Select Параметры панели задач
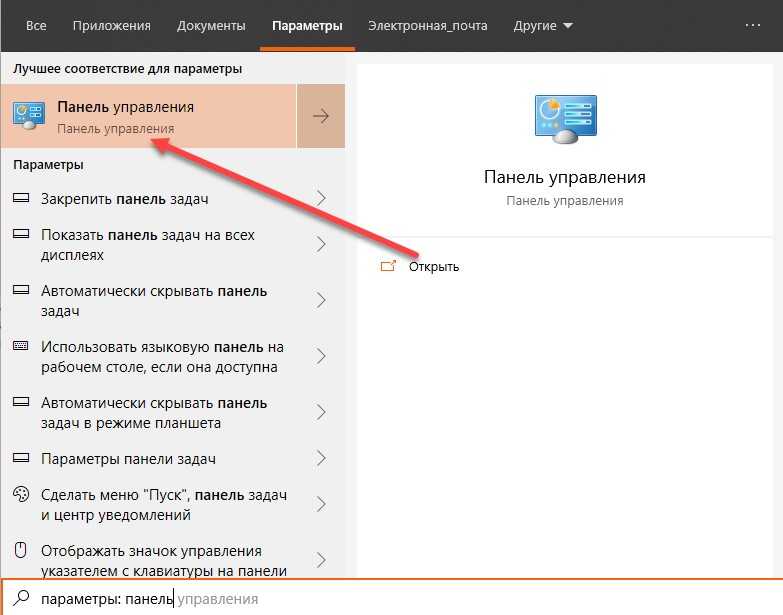783x615 pixels. coord(173,458)
